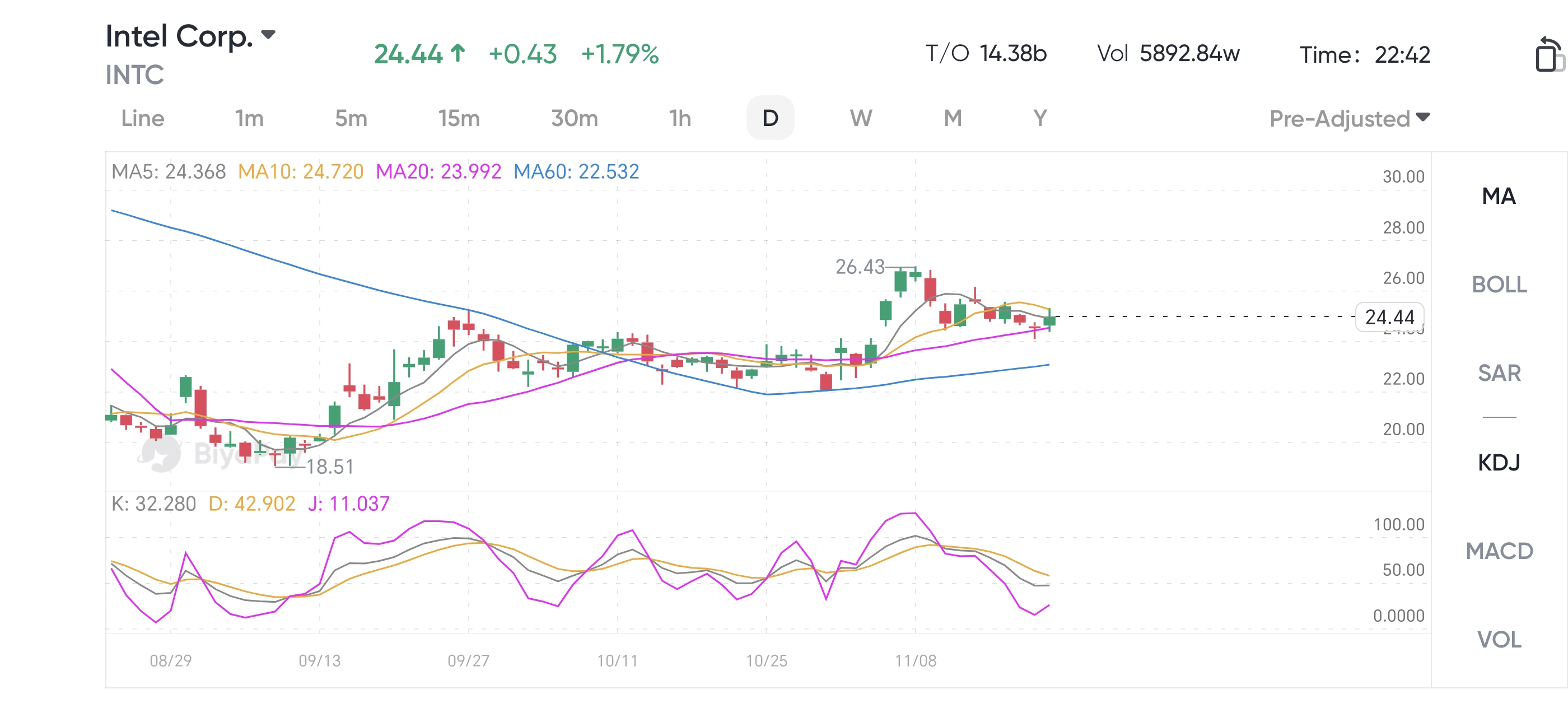This screenshot has width=1568, height=708.
Task: Click the Vol 5892.84w volume value
Action: [x=1168, y=54]
